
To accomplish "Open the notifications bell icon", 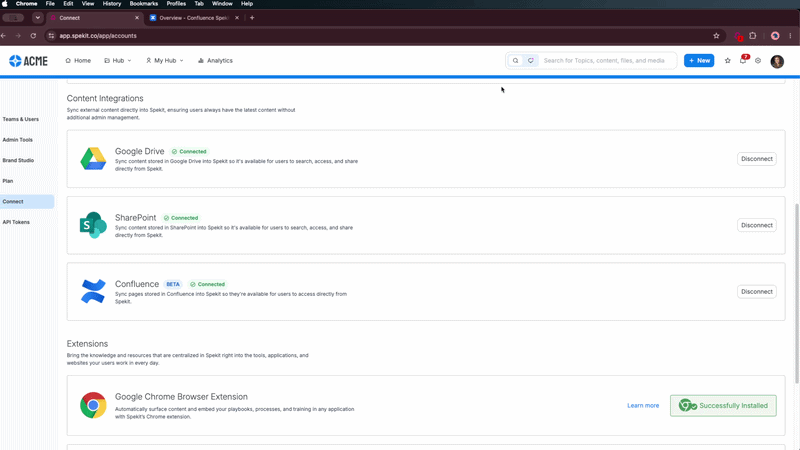I will point(743,60).
